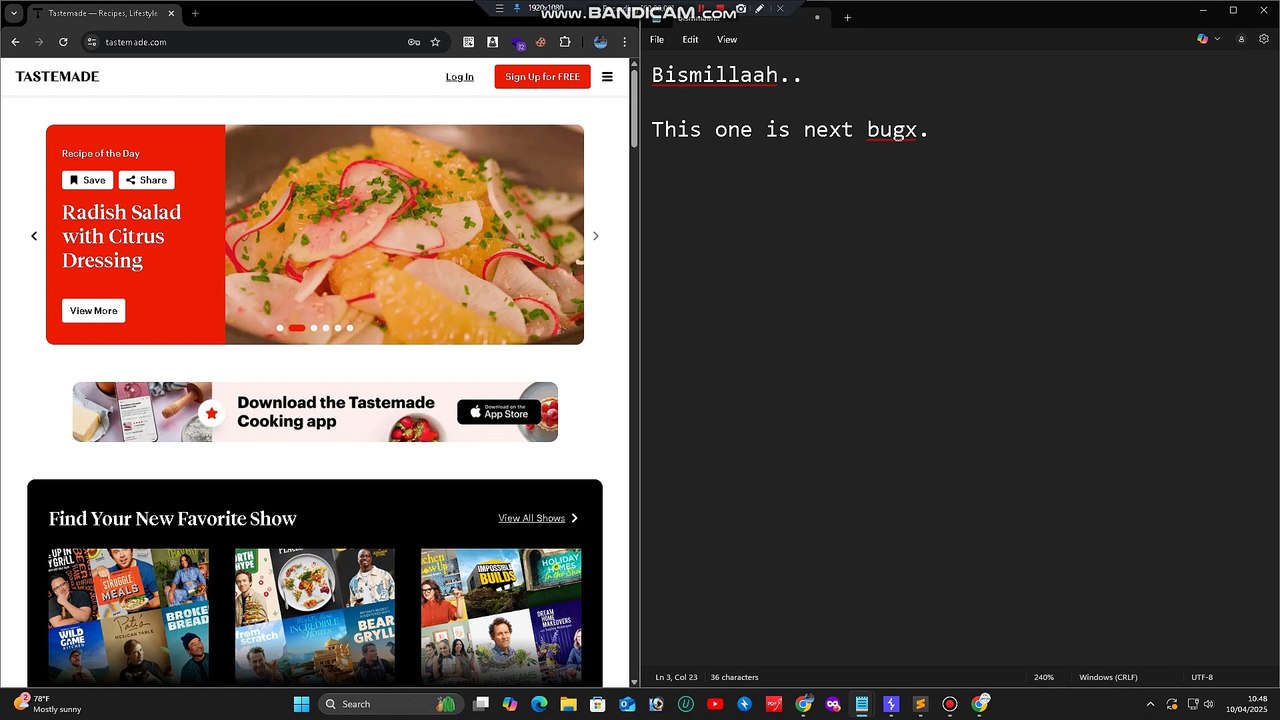Show the previous Recipe of the Day slide
This screenshot has height=720, width=1280.
click(x=34, y=236)
